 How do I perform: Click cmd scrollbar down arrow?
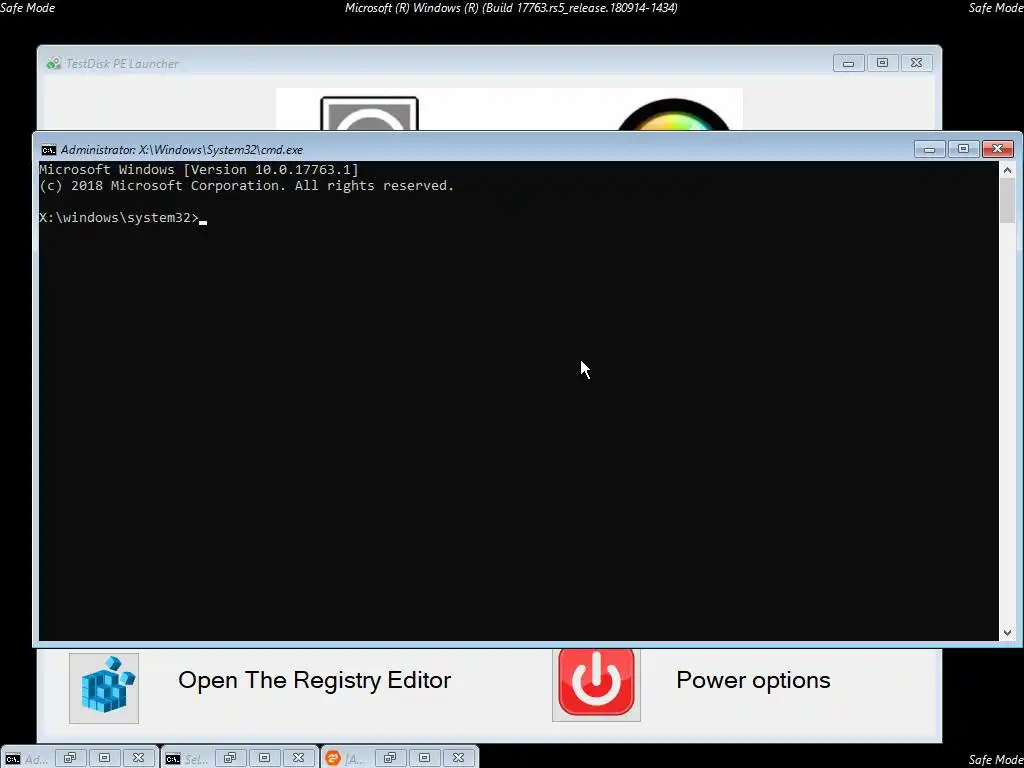(1007, 632)
